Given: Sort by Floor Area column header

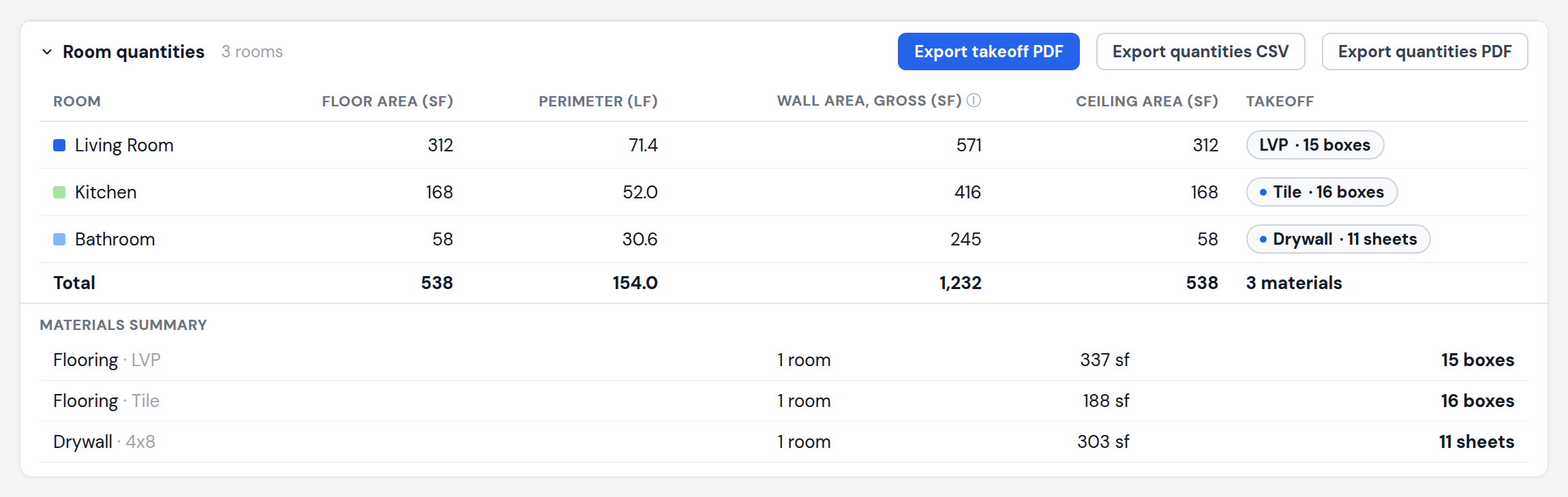Looking at the screenshot, I should click(387, 102).
